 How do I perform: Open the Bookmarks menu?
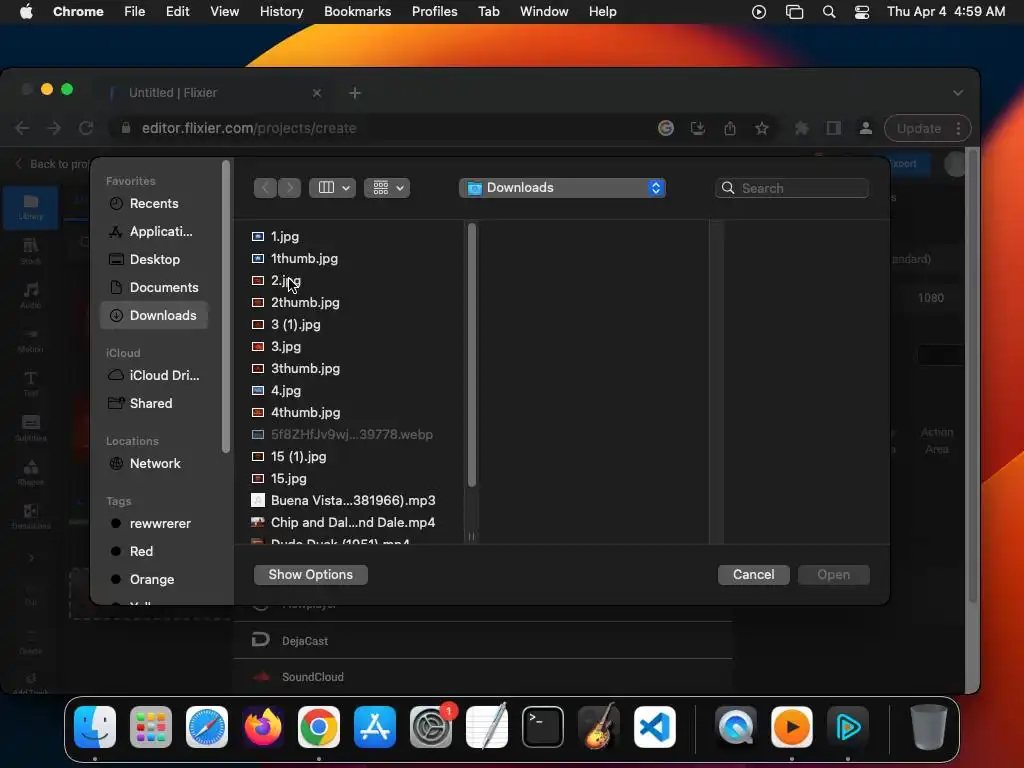[x=357, y=12]
